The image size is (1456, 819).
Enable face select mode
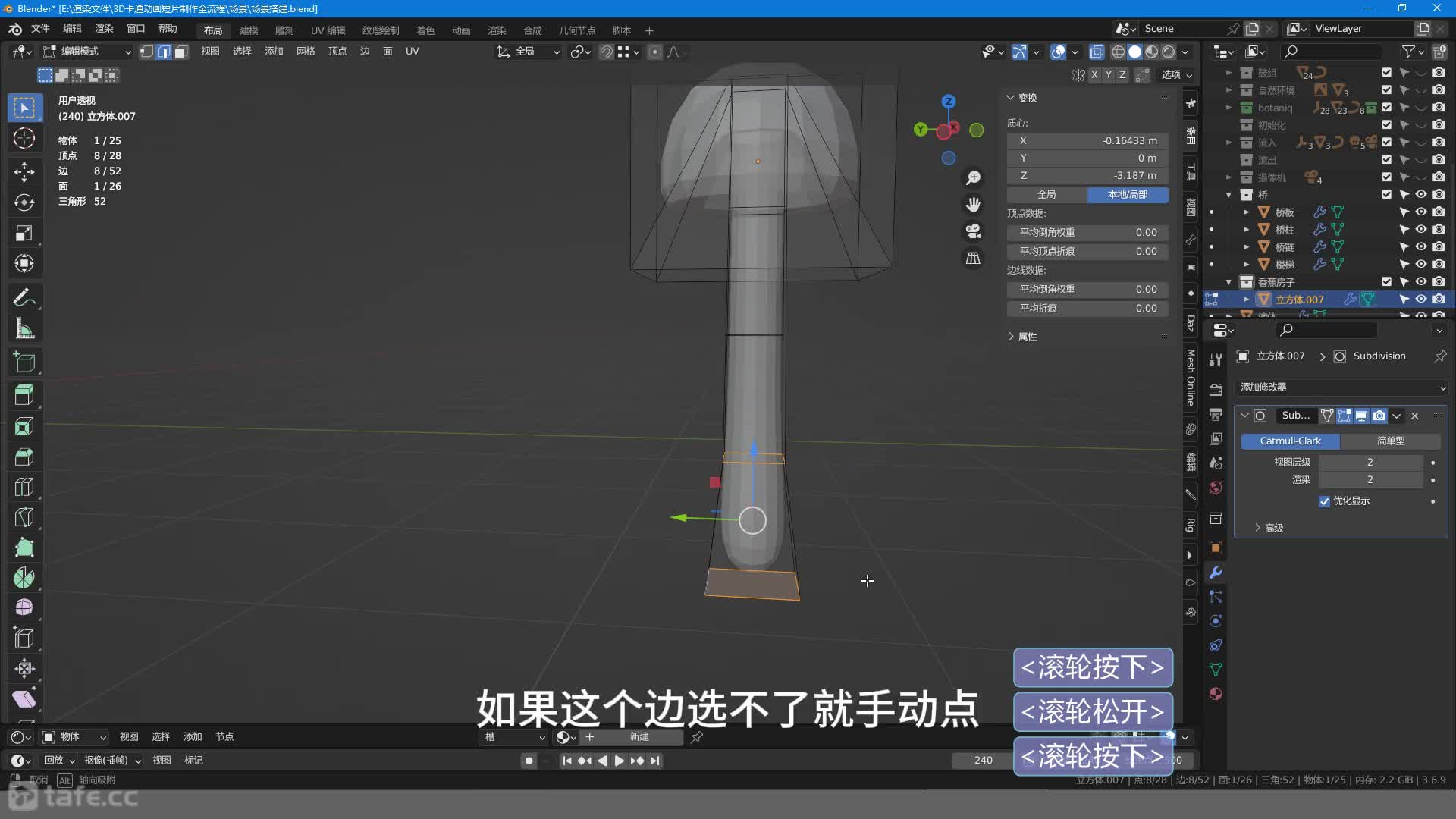[181, 52]
